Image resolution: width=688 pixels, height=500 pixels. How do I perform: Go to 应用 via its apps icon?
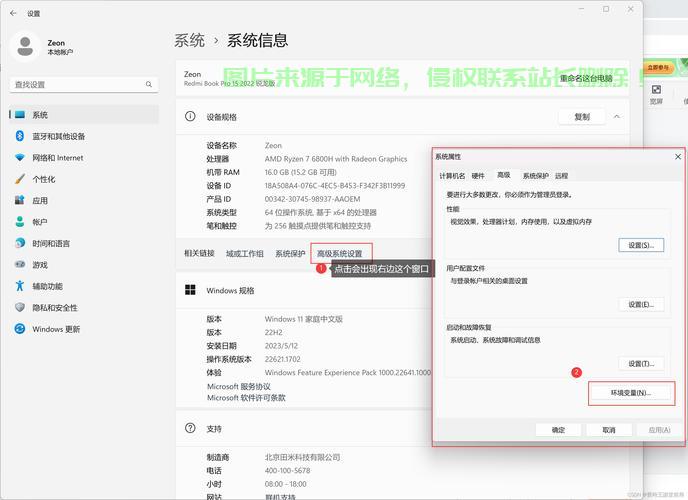(20, 200)
